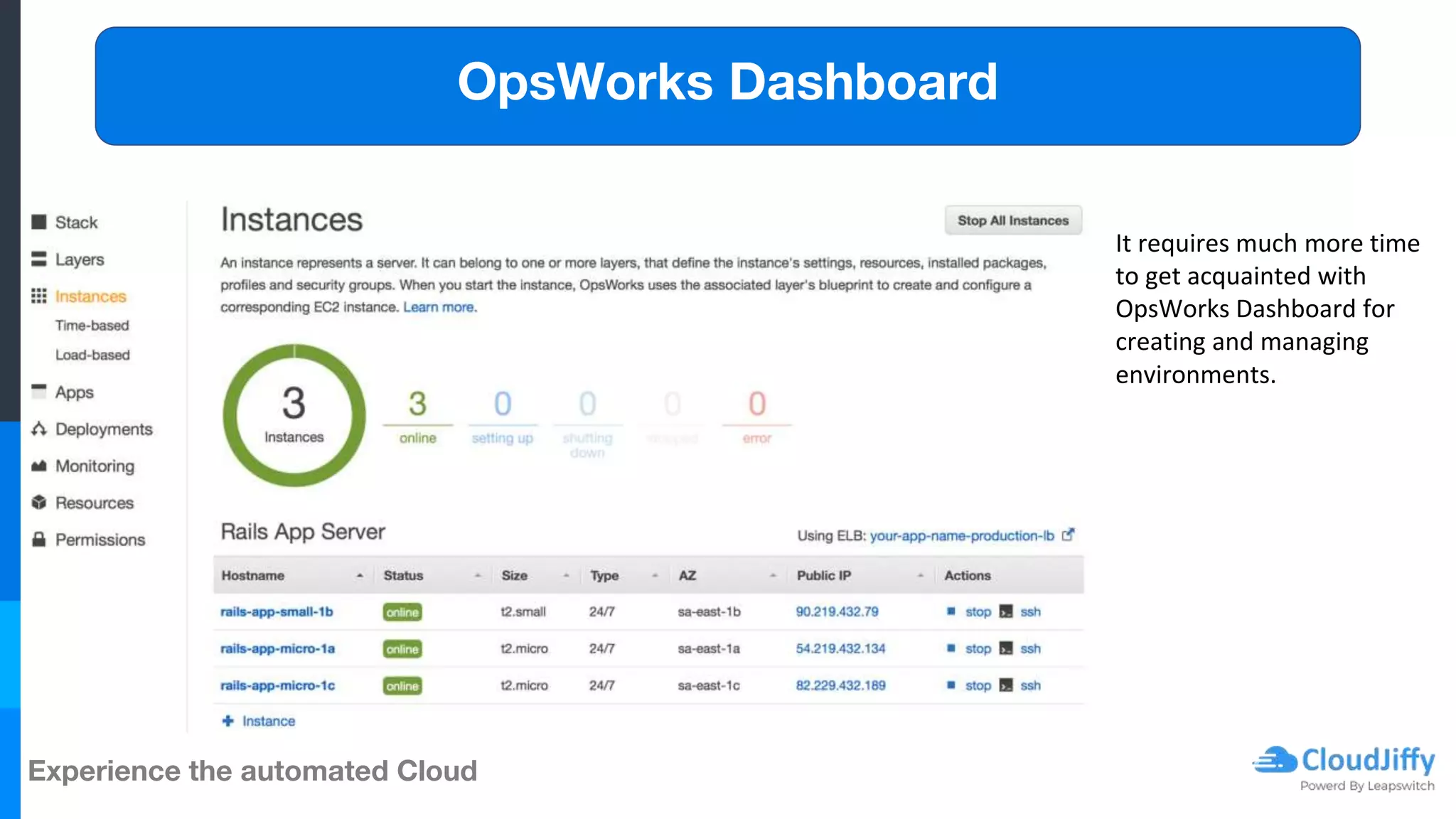Click public IP 90.219.432.79
The image size is (1456, 819).
pos(837,611)
